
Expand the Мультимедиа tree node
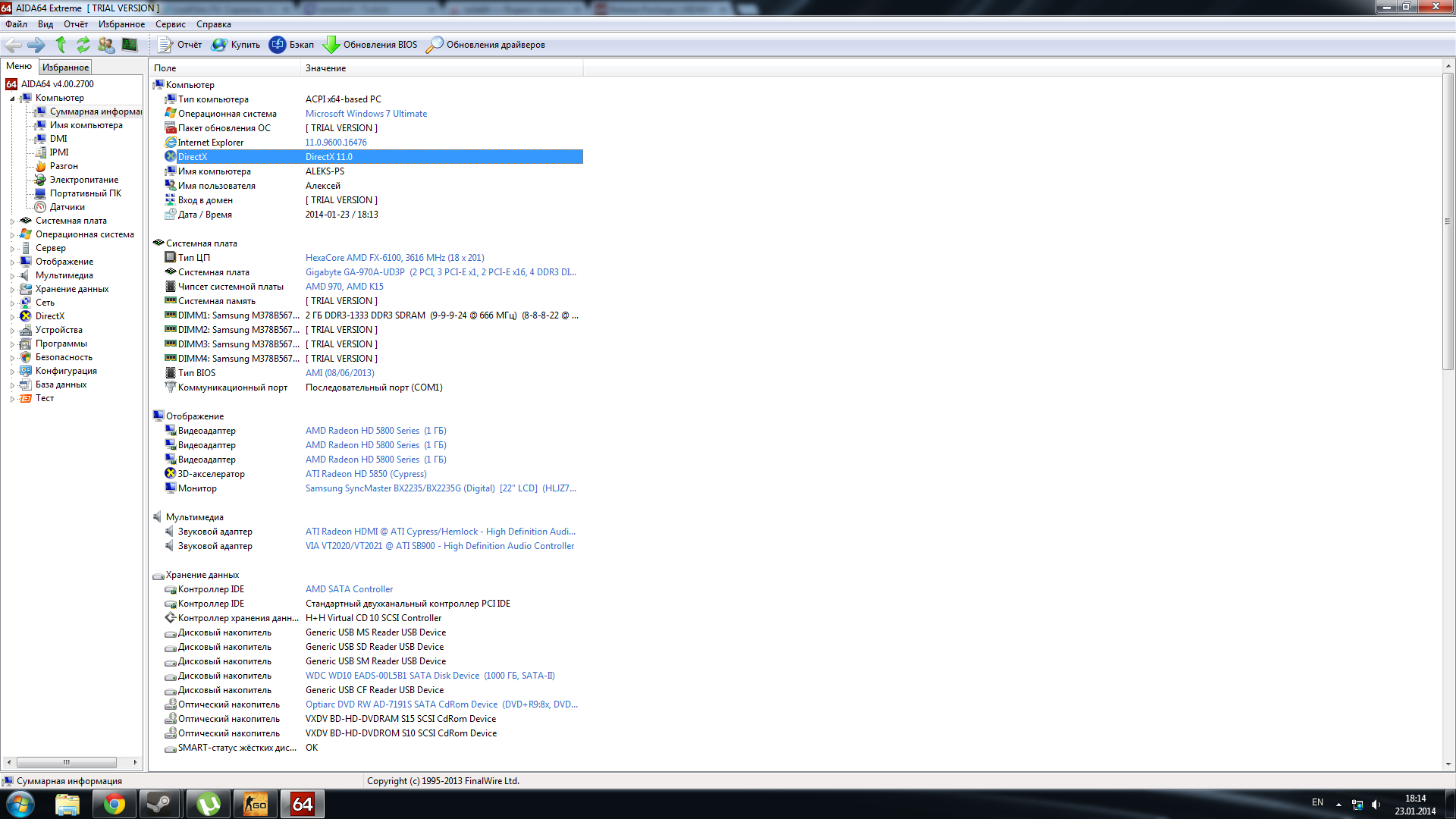point(12,276)
